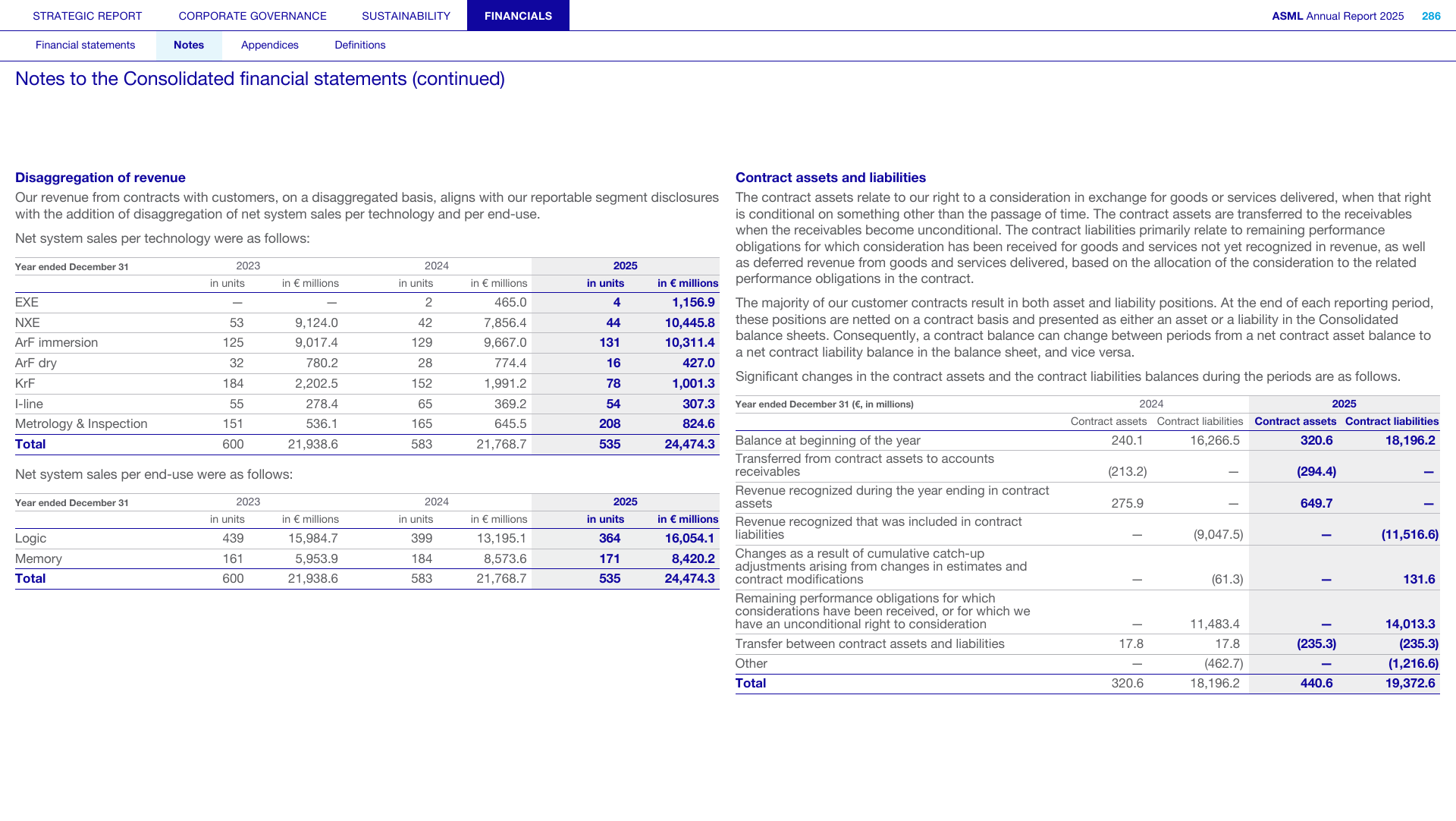Image resolution: width=1456 pixels, height=821 pixels.
Task: Click the value 649.7
Action: click(1316, 504)
